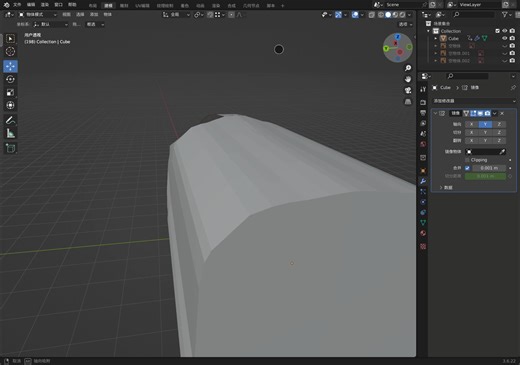Open transform orientation Global dropdown
Viewport: 520px width, 365px height.
coord(176,15)
